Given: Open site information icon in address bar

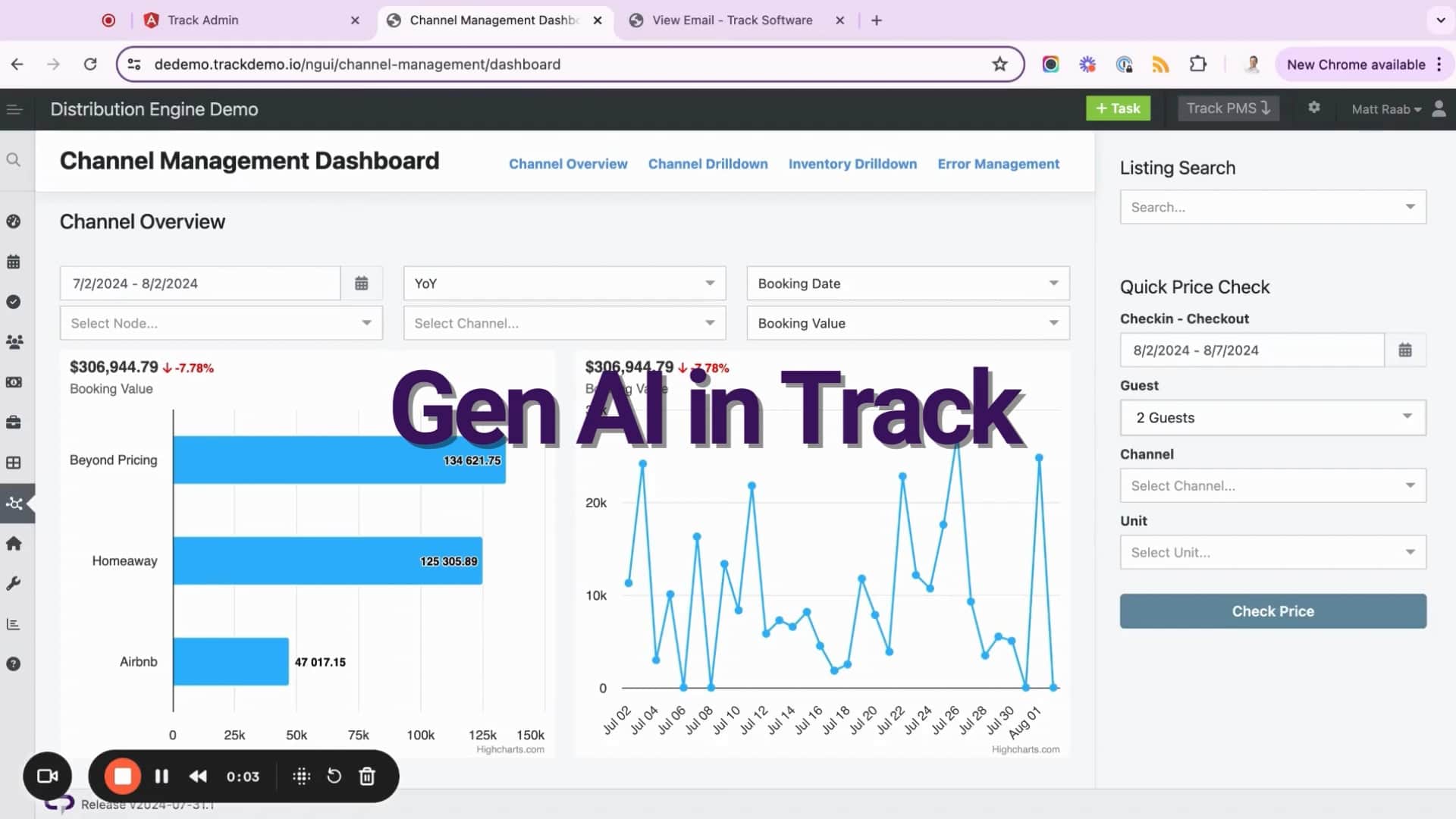Looking at the screenshot, I should (x=134, y=64).
